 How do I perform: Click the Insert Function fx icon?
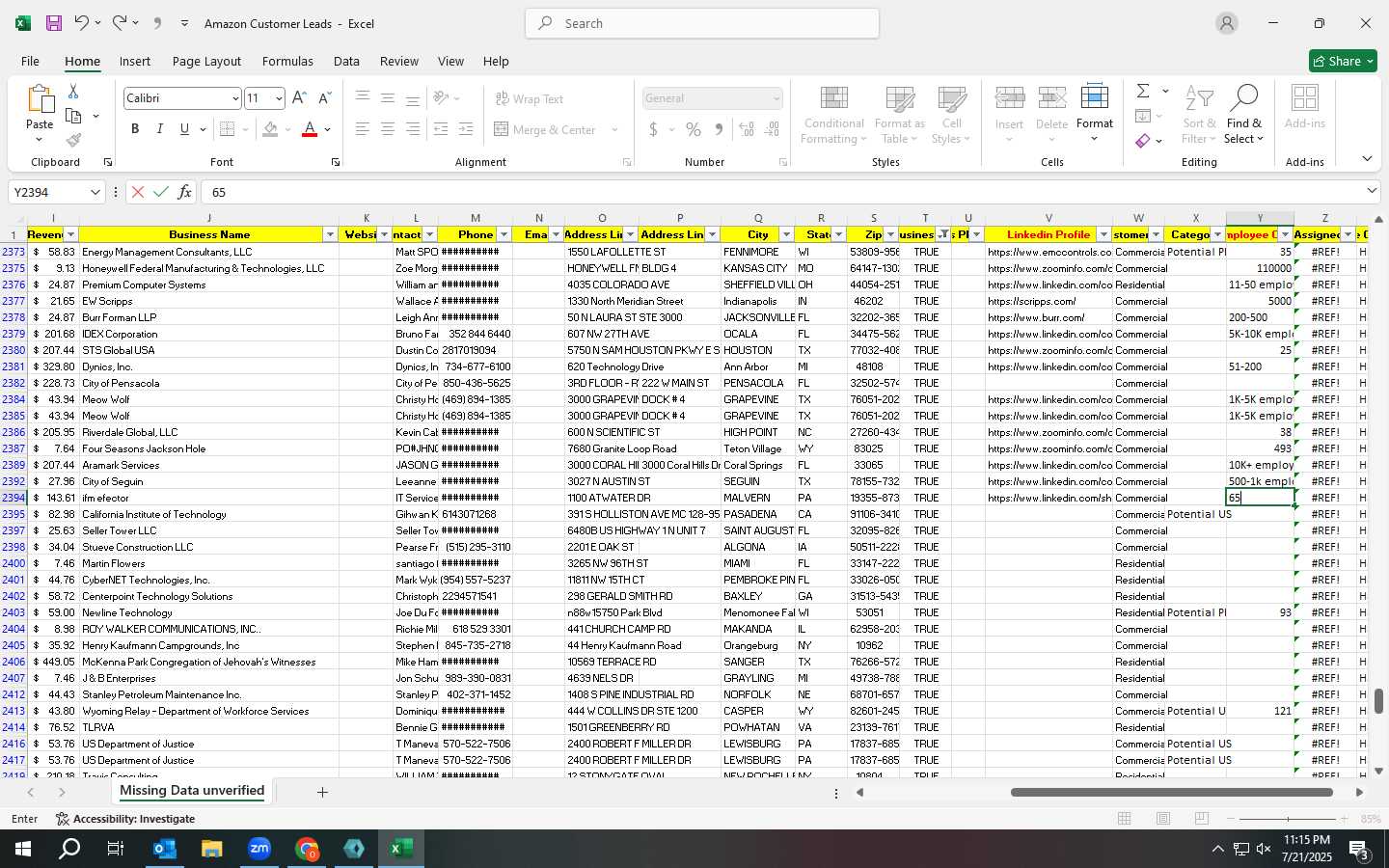[184, 192]
